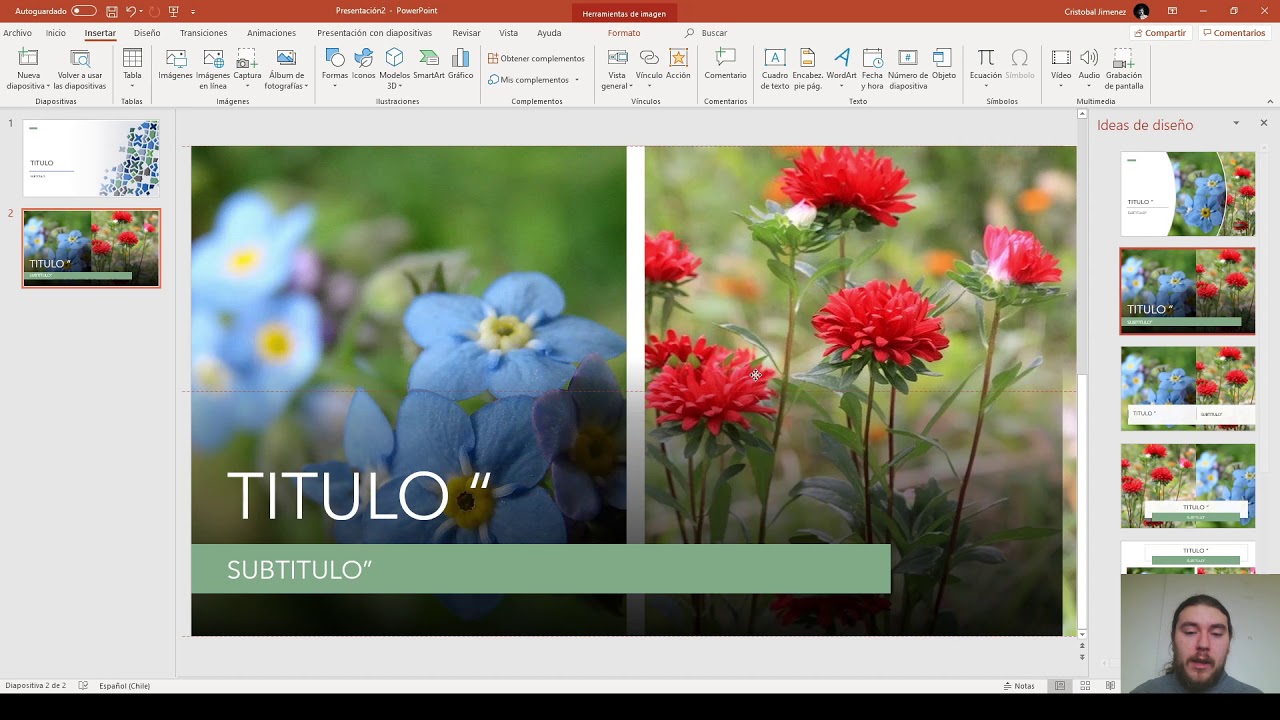Switch to the Inicio tab
The height and width of the screenshot is (720, 1280).
pos(56,33)
